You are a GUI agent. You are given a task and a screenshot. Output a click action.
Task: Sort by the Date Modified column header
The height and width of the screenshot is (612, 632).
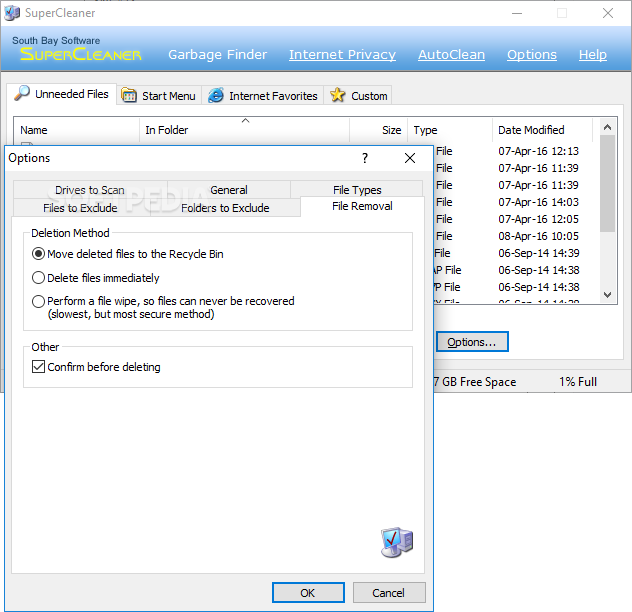click(x=542, y=130)
